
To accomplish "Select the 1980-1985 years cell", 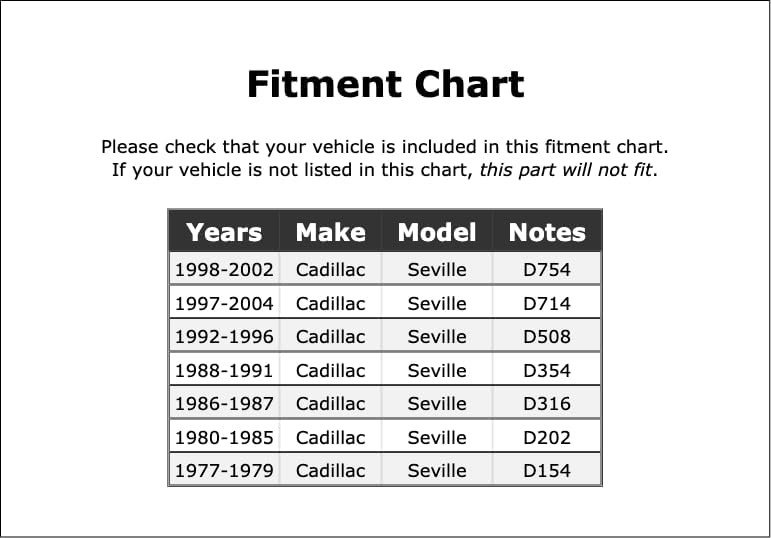I will click(224, 437).
